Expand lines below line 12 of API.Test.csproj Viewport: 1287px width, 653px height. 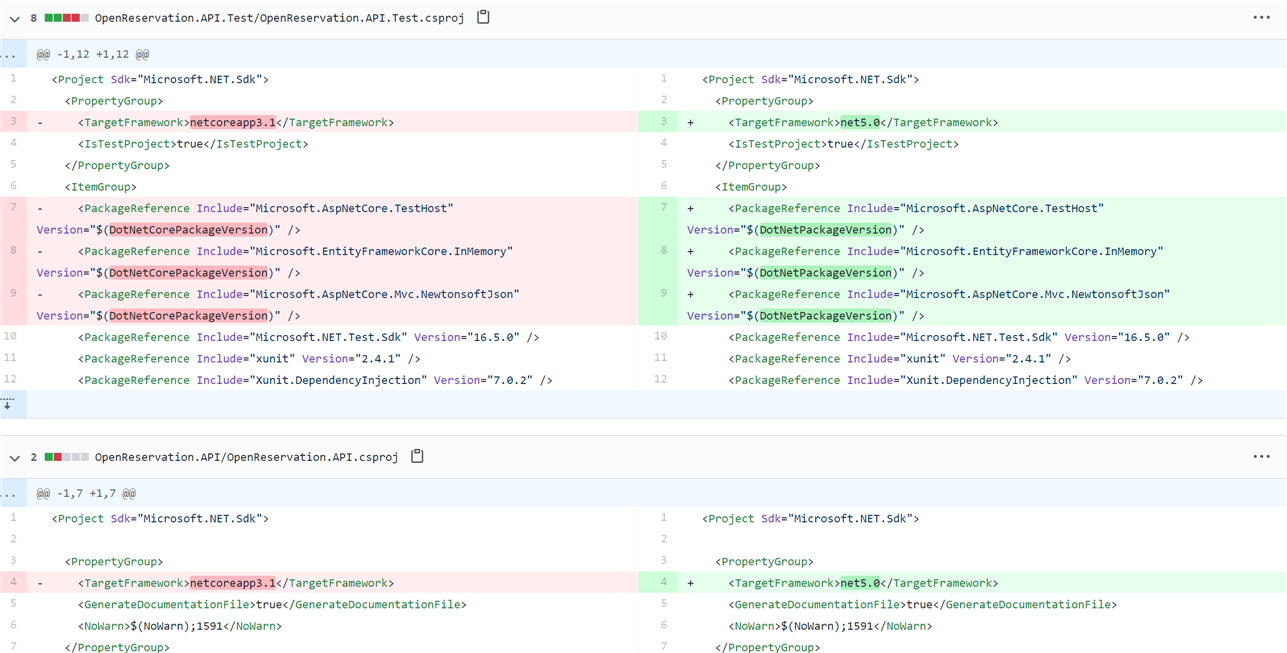[8, 404]
